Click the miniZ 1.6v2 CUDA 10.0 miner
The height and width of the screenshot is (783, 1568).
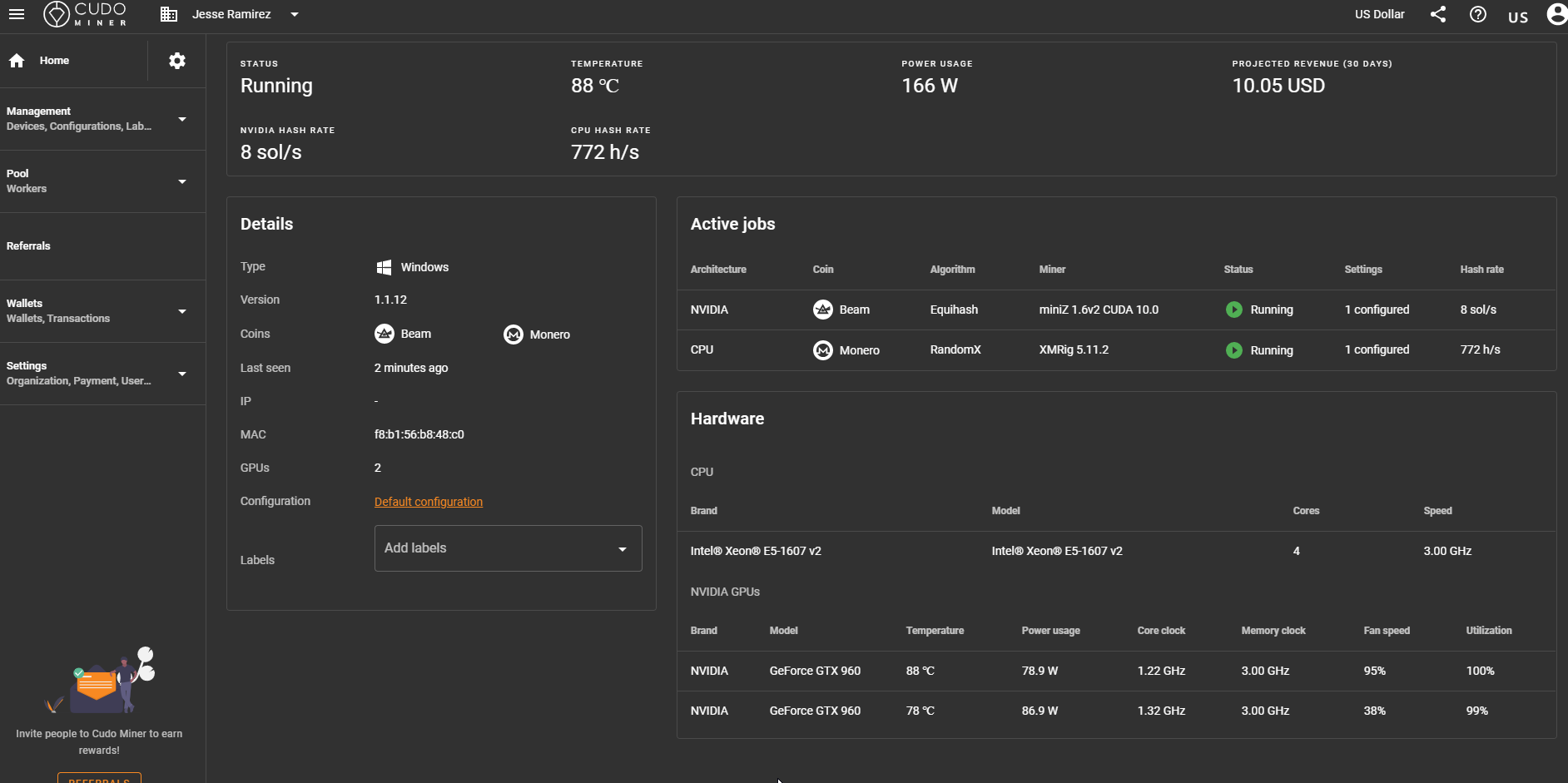(1099, 310)
